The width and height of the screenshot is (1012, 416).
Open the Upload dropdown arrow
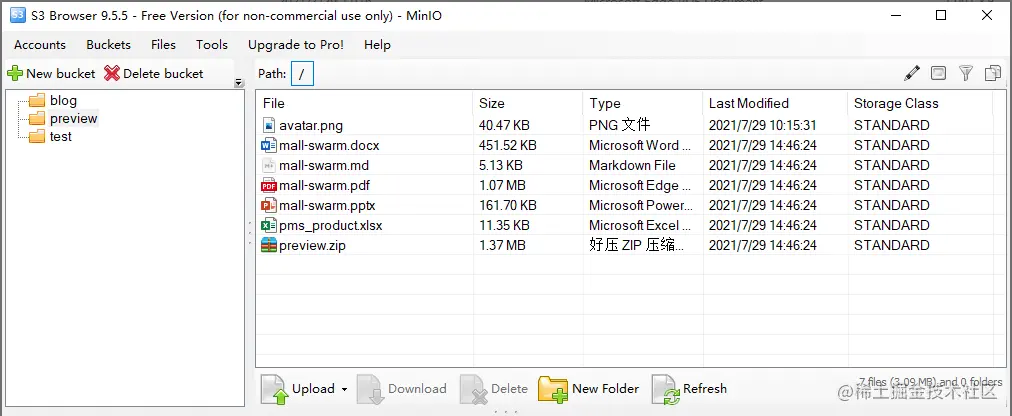(x=344, y=390)
